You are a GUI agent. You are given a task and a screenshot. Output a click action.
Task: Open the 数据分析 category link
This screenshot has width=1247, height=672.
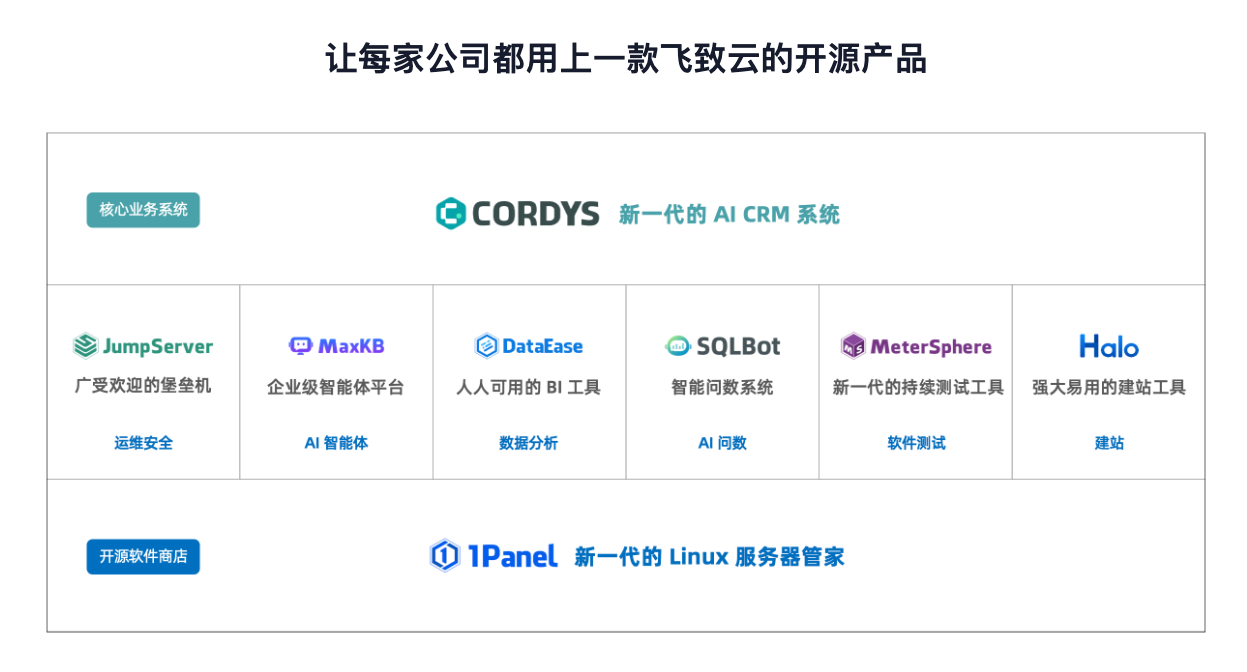click(x=529, y=443)
